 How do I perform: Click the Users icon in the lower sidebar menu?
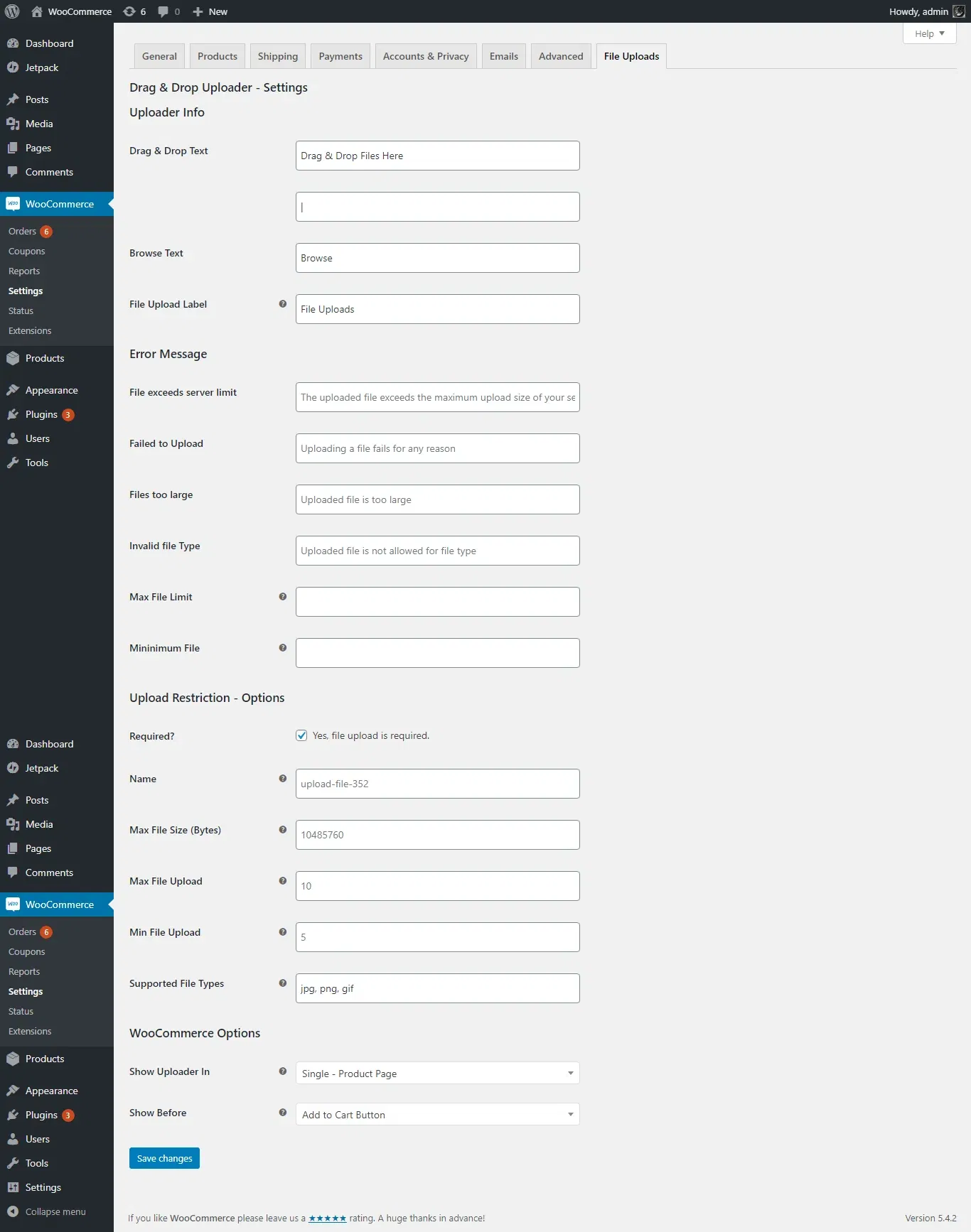pyautogui.click(x=13, y=1139)
